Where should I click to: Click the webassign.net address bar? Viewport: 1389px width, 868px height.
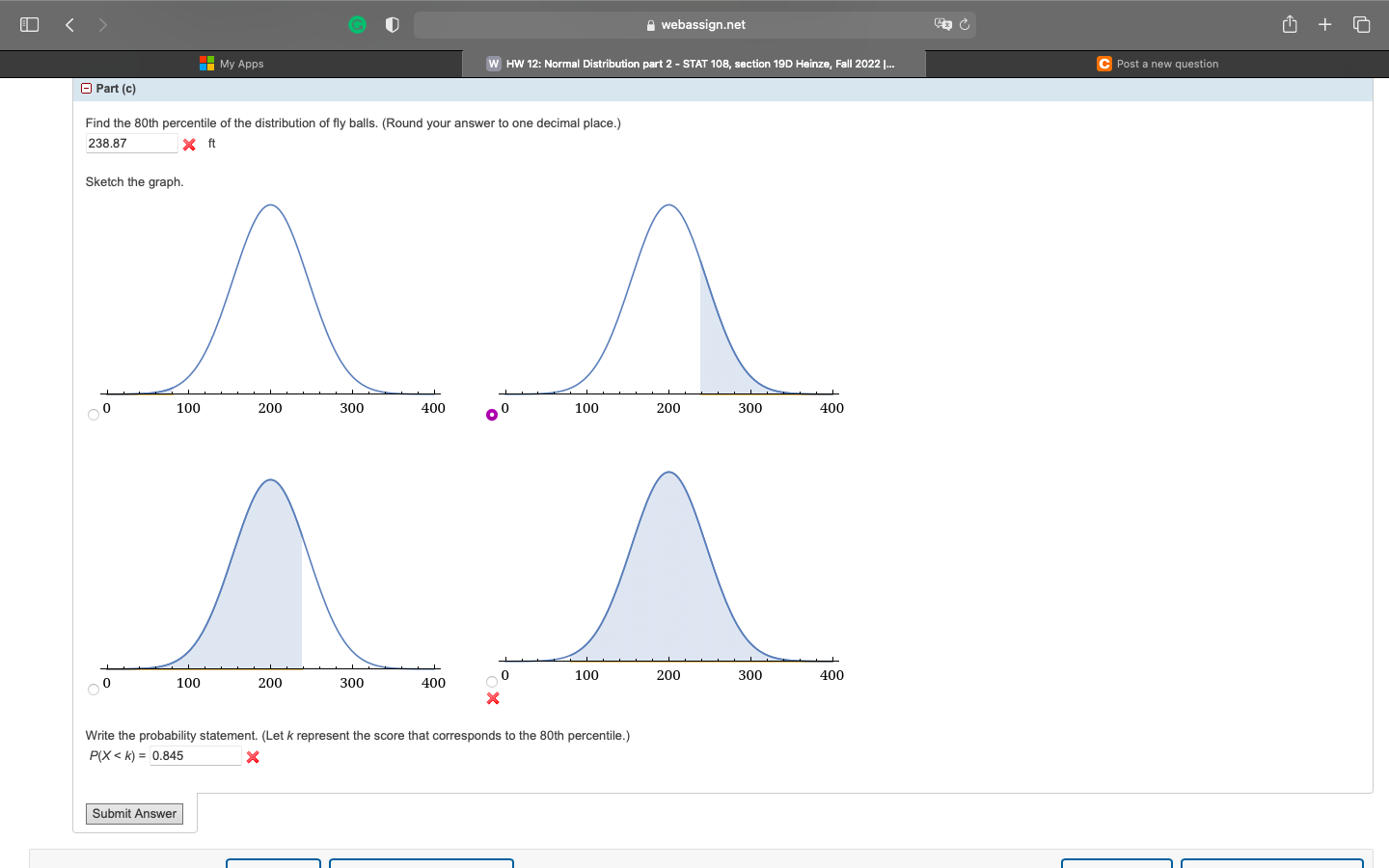(x=694, y=25)
